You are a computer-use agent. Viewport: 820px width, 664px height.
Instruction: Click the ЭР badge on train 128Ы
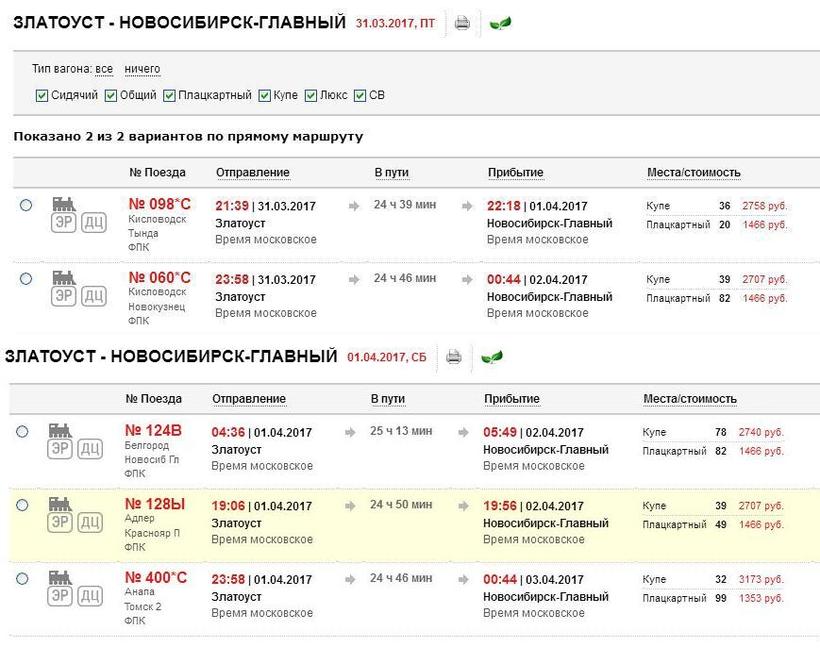60,522
